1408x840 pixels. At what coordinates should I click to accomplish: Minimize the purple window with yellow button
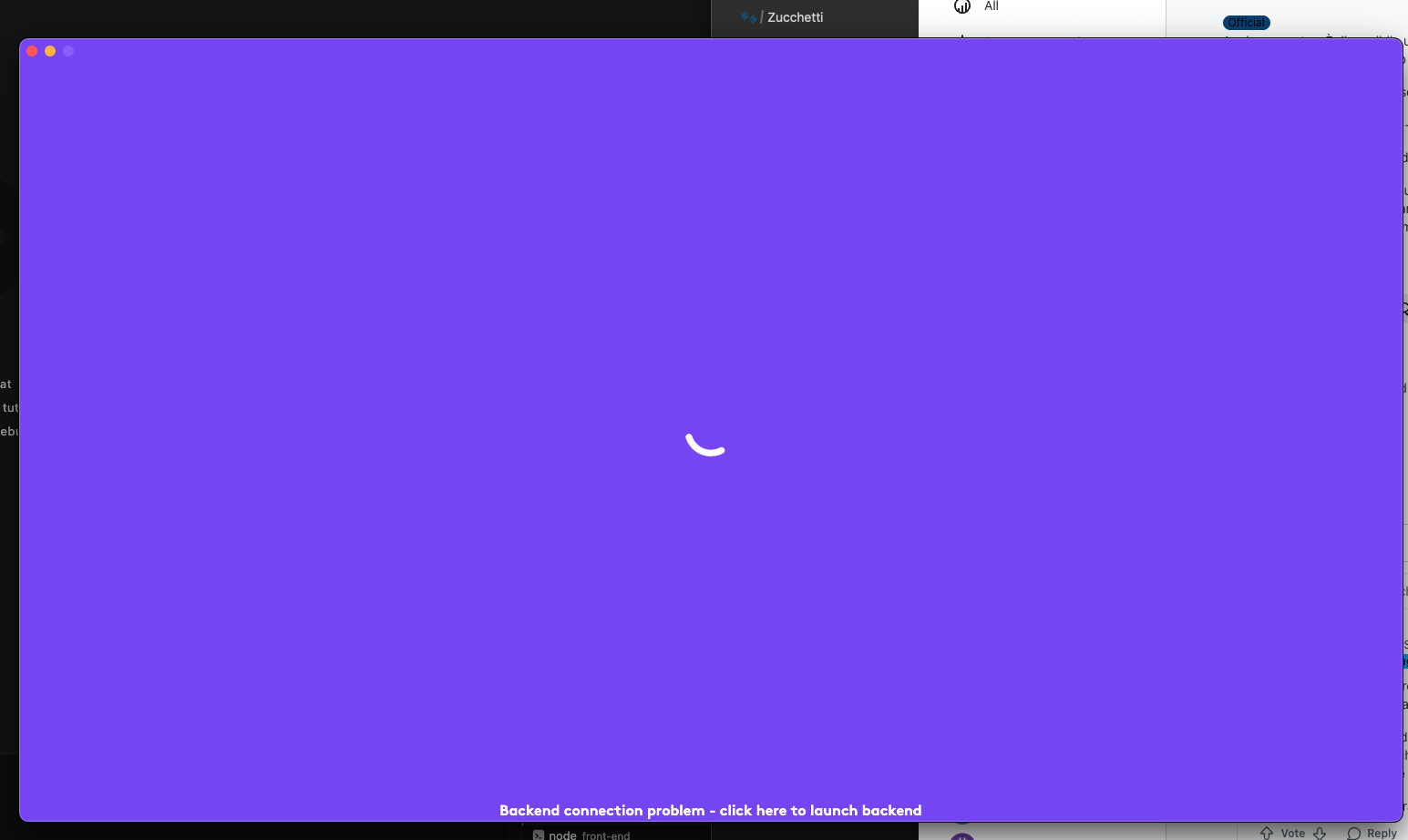pyautogui.click(x=50, y=51)
